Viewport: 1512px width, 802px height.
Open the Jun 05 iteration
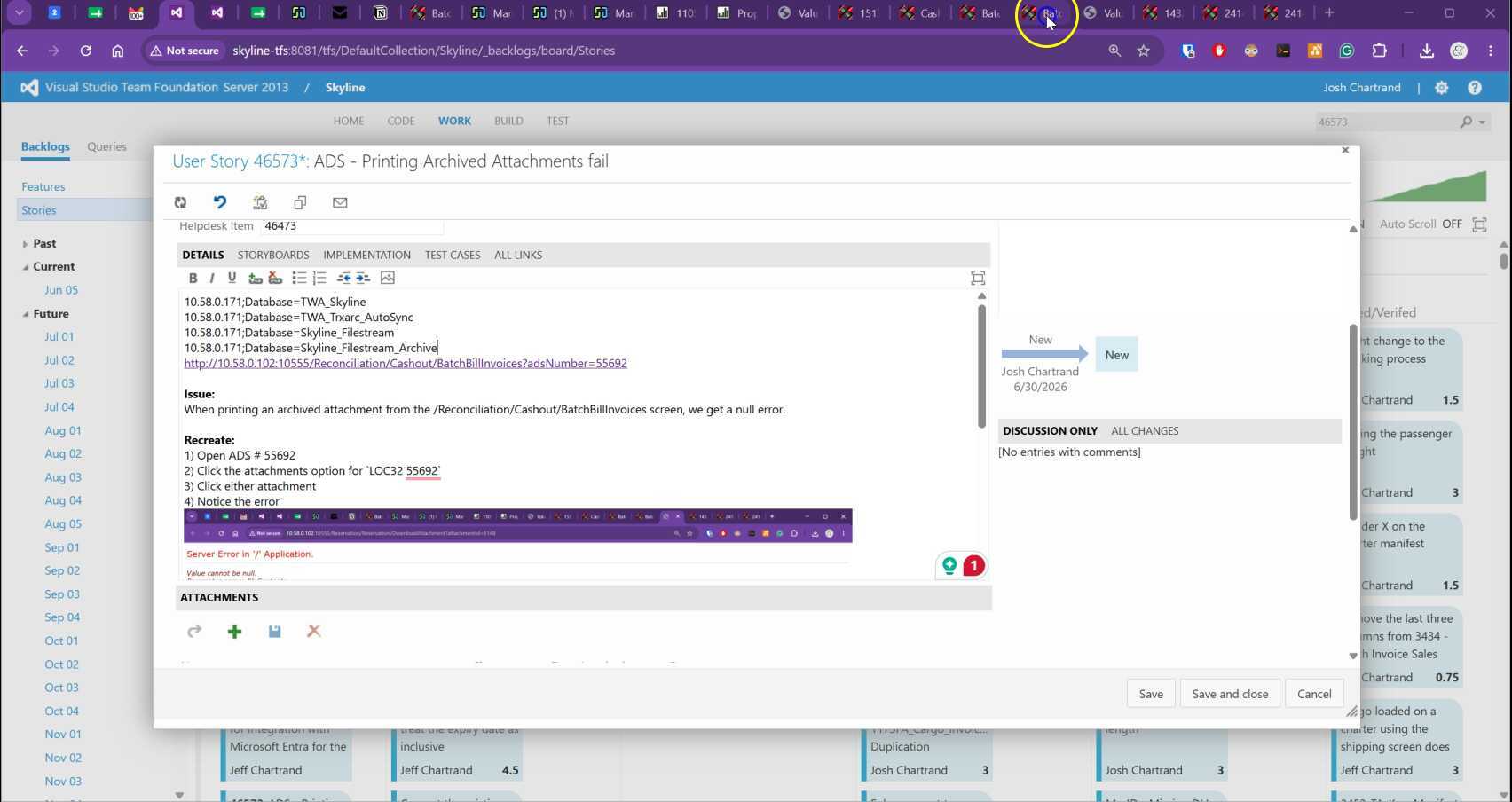61,290
